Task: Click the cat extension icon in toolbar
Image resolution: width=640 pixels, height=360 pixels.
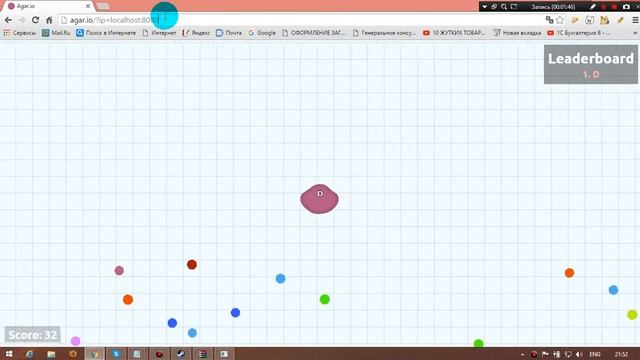Action: (x=604, y=20)
